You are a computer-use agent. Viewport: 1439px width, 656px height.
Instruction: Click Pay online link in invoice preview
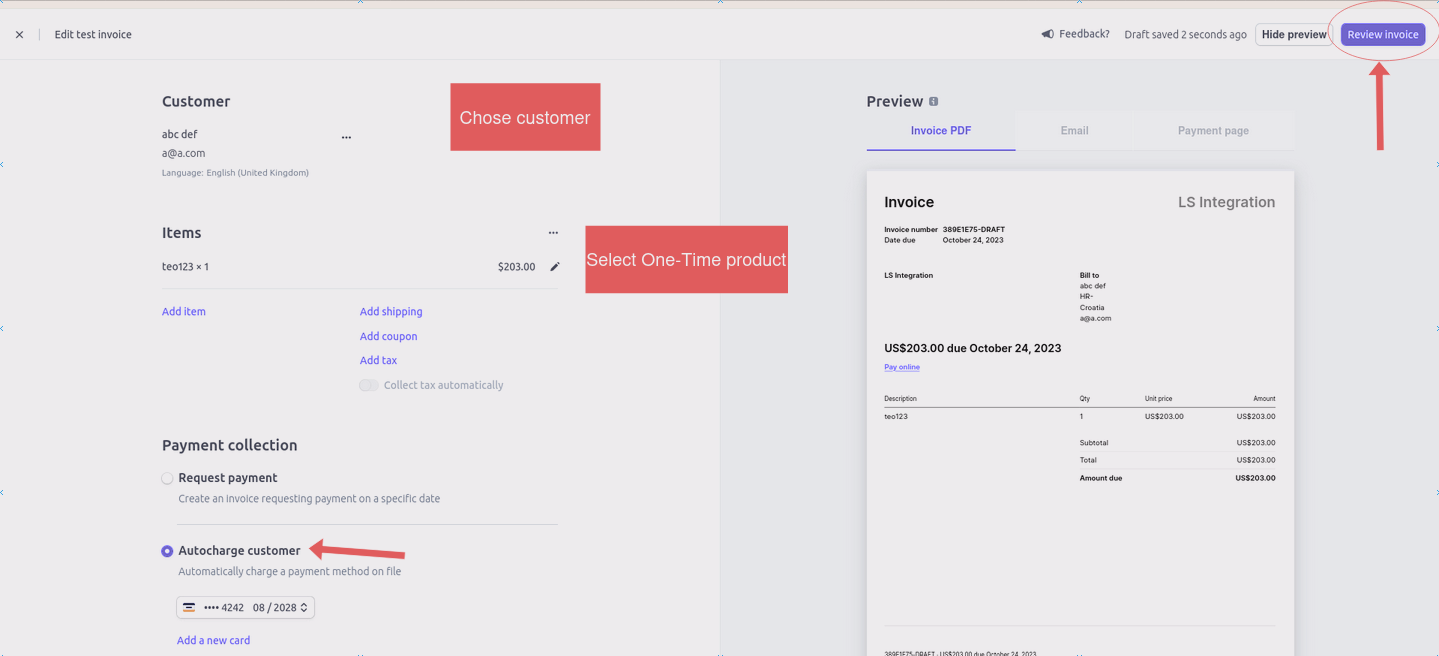[901, 367]
